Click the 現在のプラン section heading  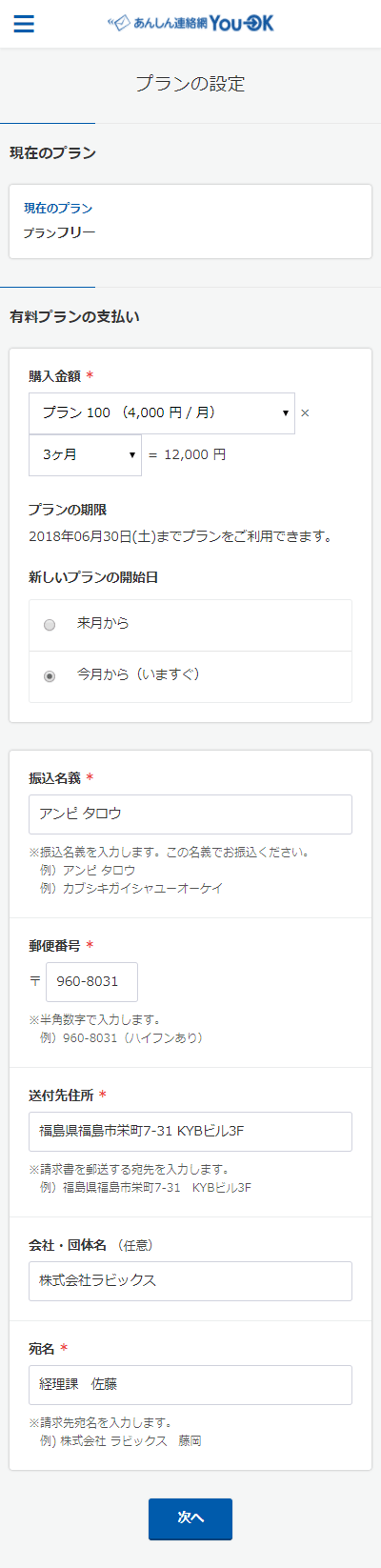(x=52, y=153)
